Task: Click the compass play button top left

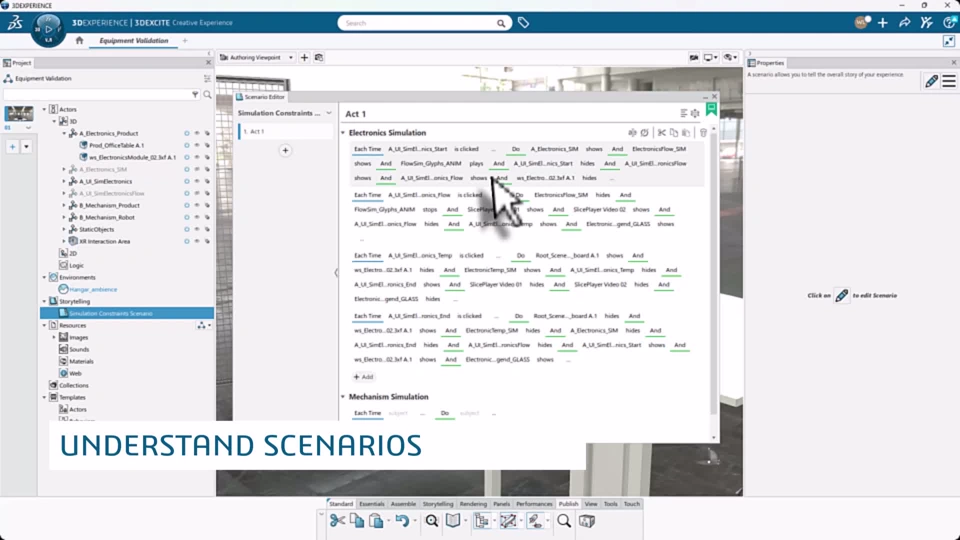Action: (48, 29)
